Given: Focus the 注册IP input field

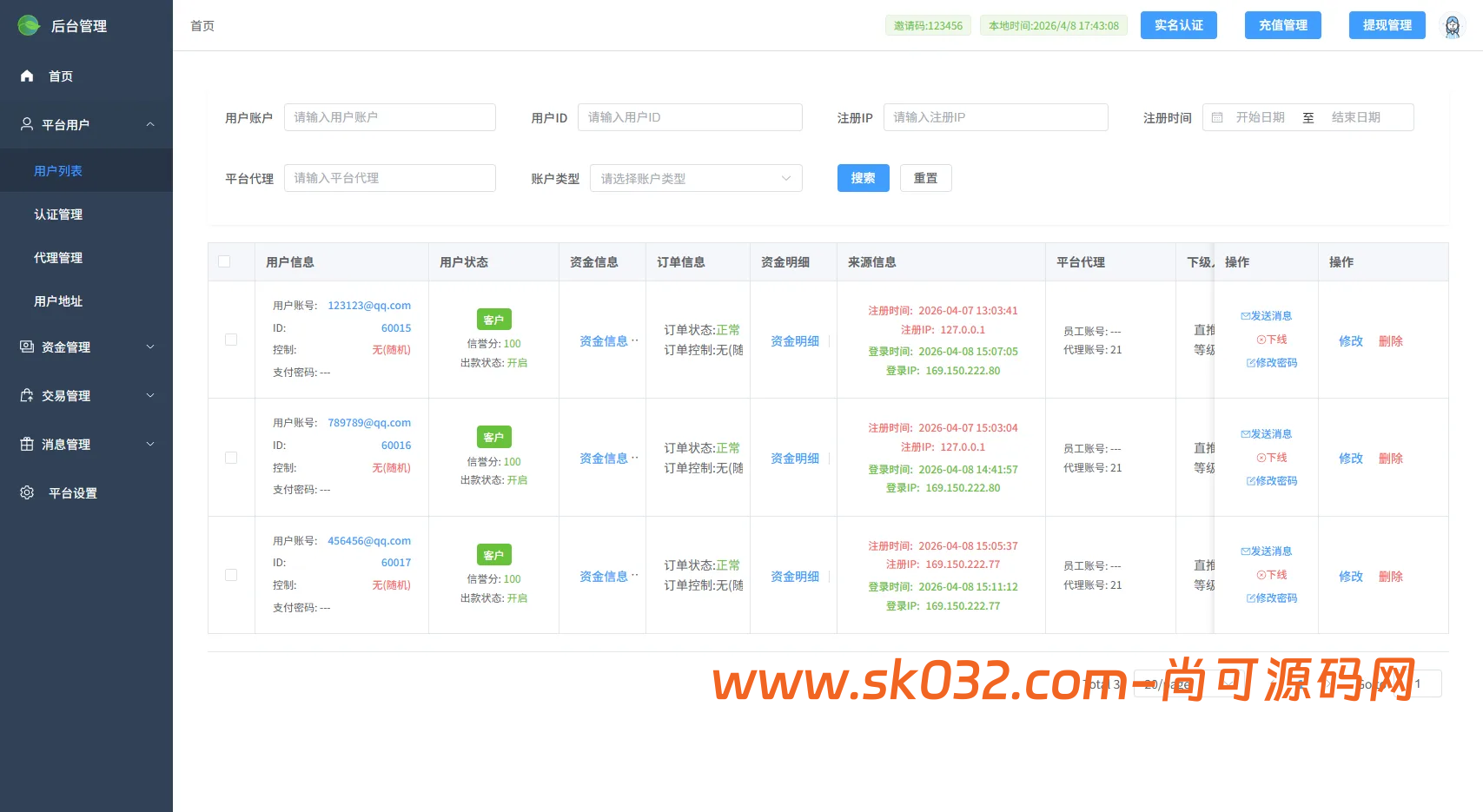Looking at the screenshot, I should tap(996, 117).
